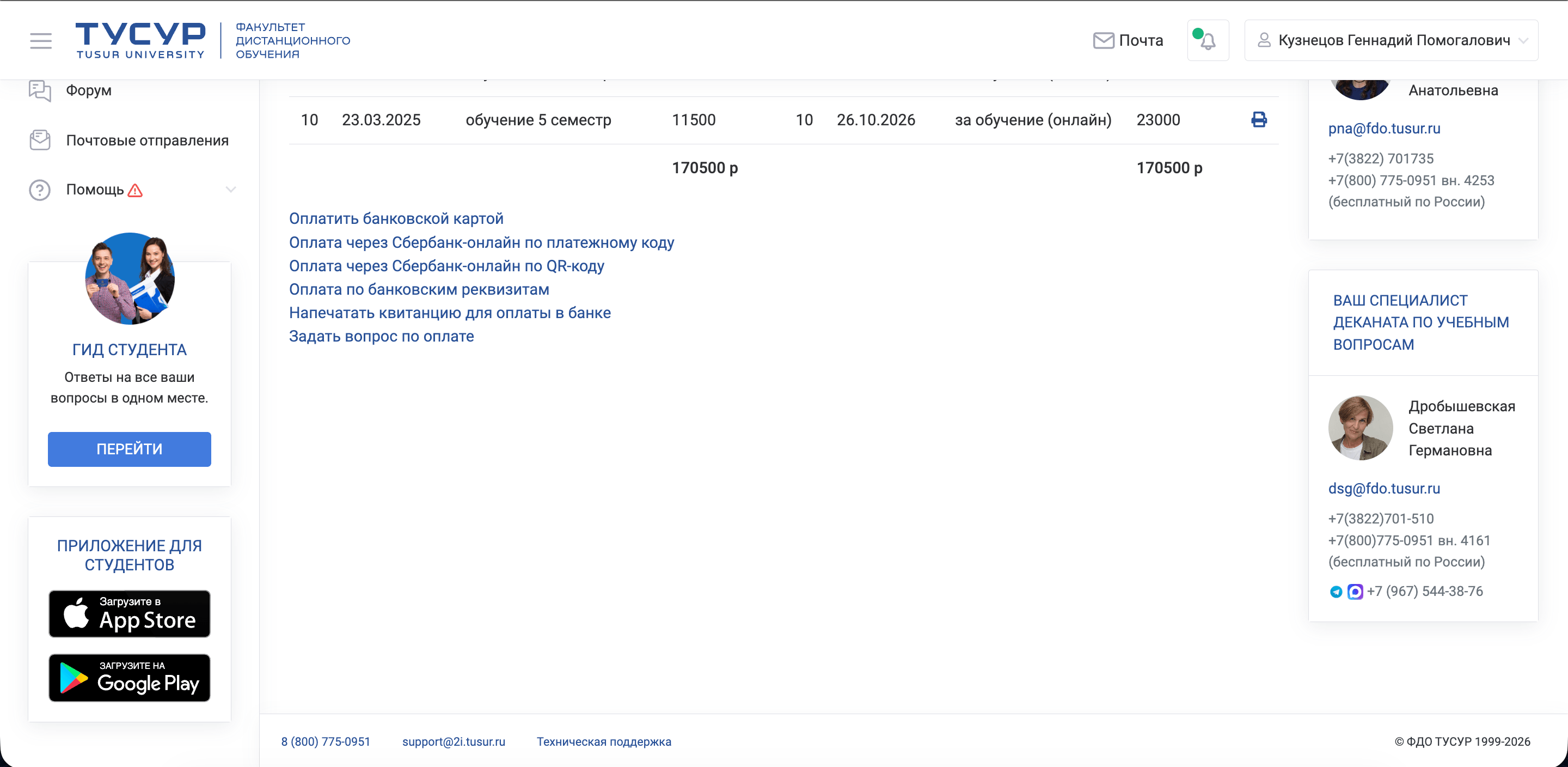Select the date 23.03.2025
The image size is (1568, 767).
(x=381, y=120)
